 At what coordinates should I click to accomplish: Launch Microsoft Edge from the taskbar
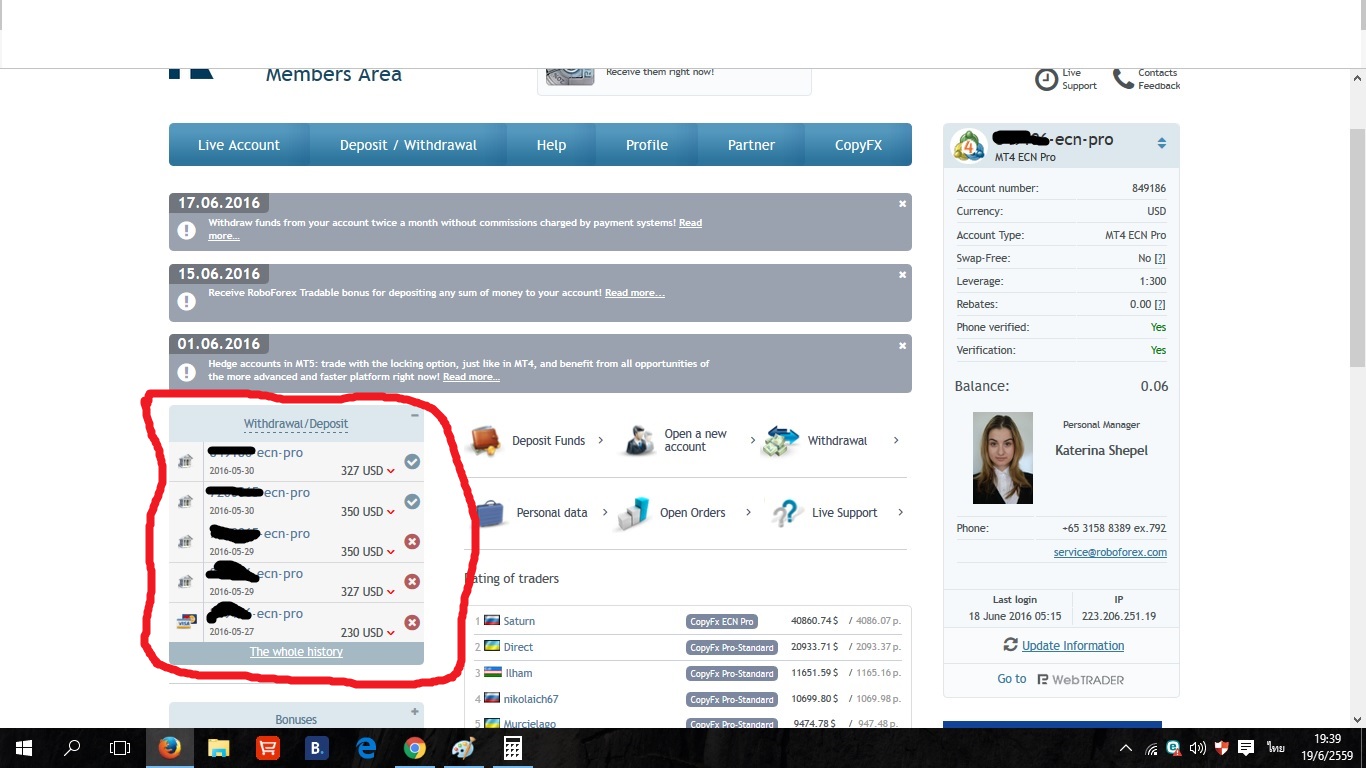pos(365,748)
